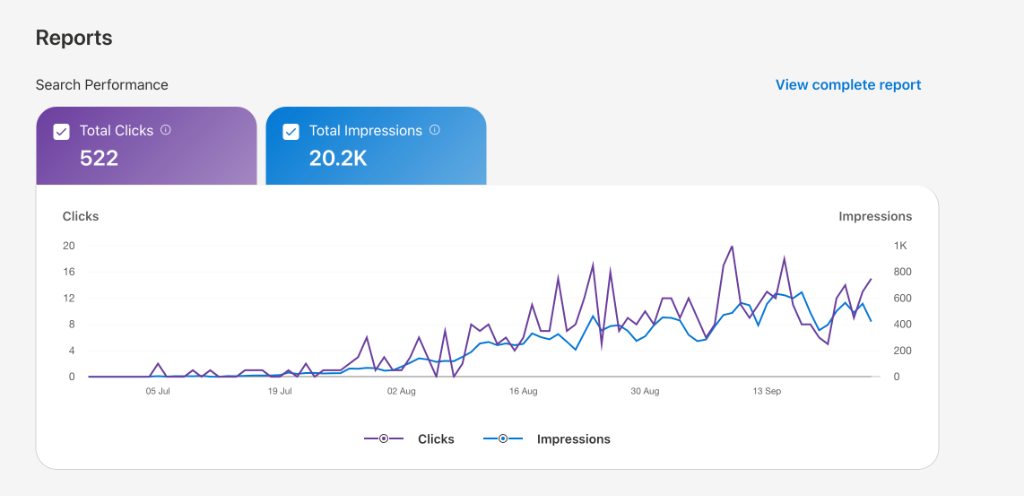Screen dimensions: 1024x496
Task: Click the 19 Jul axis label
Action: [280, 392]
